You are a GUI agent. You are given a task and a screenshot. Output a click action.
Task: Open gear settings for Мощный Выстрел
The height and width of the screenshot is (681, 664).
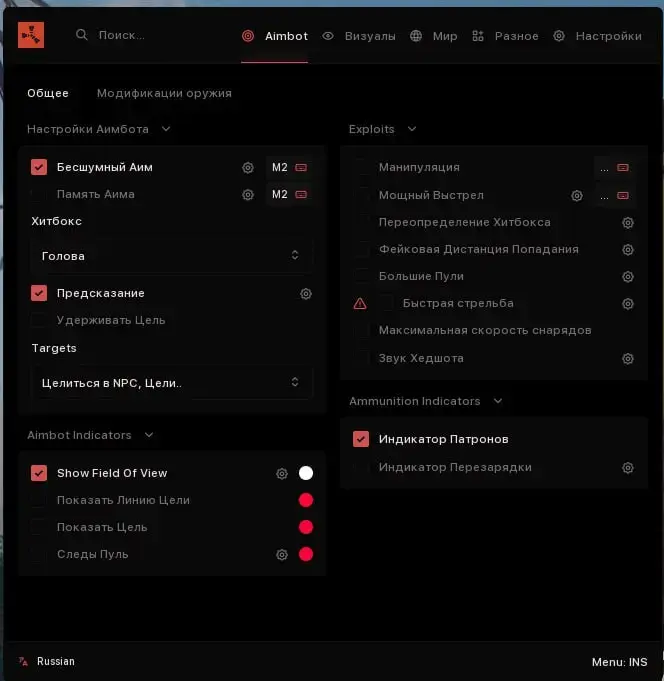coord(577,196)
